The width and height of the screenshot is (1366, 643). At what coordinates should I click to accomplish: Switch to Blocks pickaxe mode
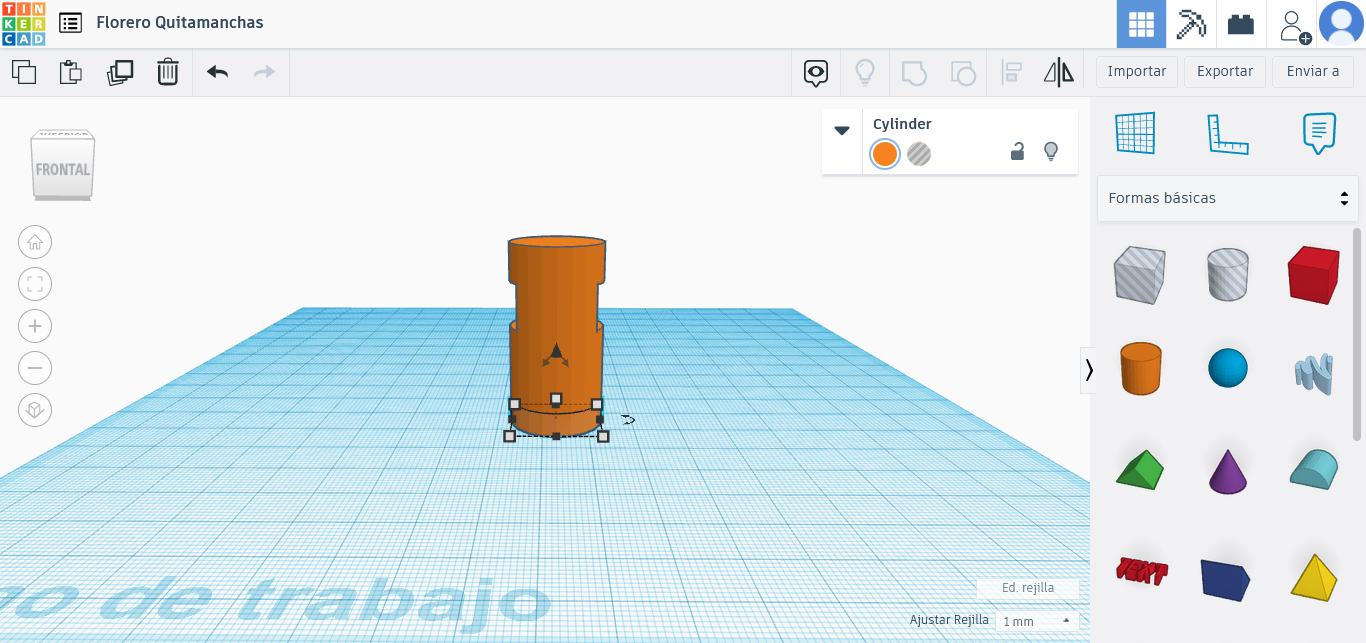[1191, 24]
